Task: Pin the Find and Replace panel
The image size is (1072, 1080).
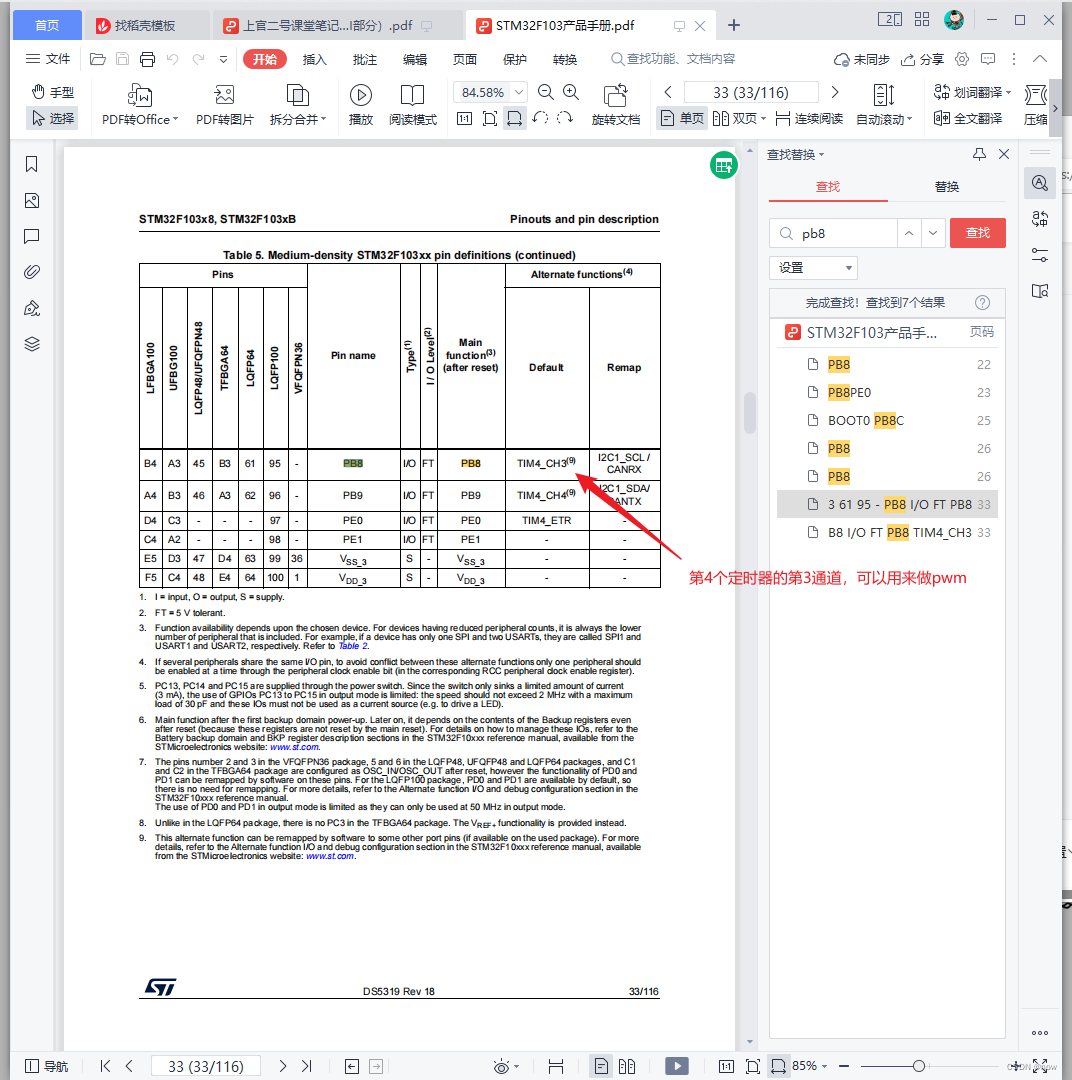Action: [979, 154]
